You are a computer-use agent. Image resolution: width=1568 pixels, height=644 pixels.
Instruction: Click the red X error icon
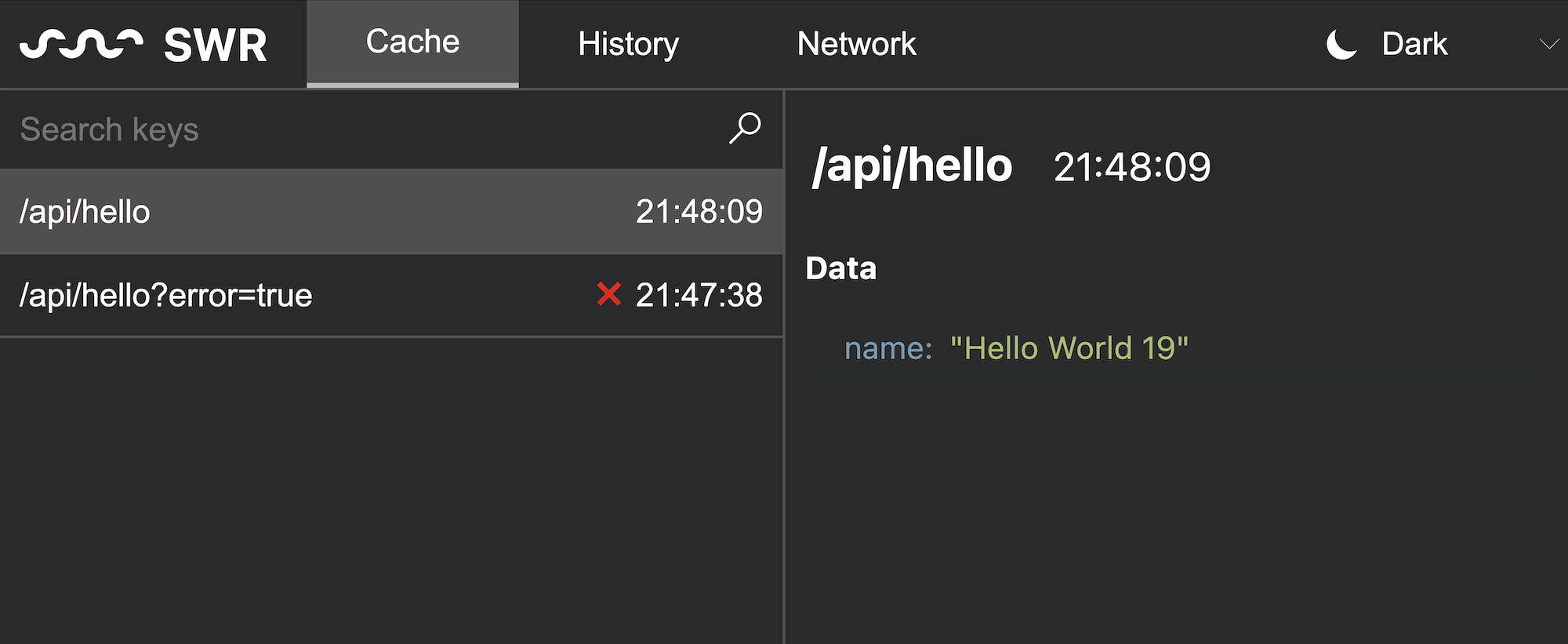608,295
